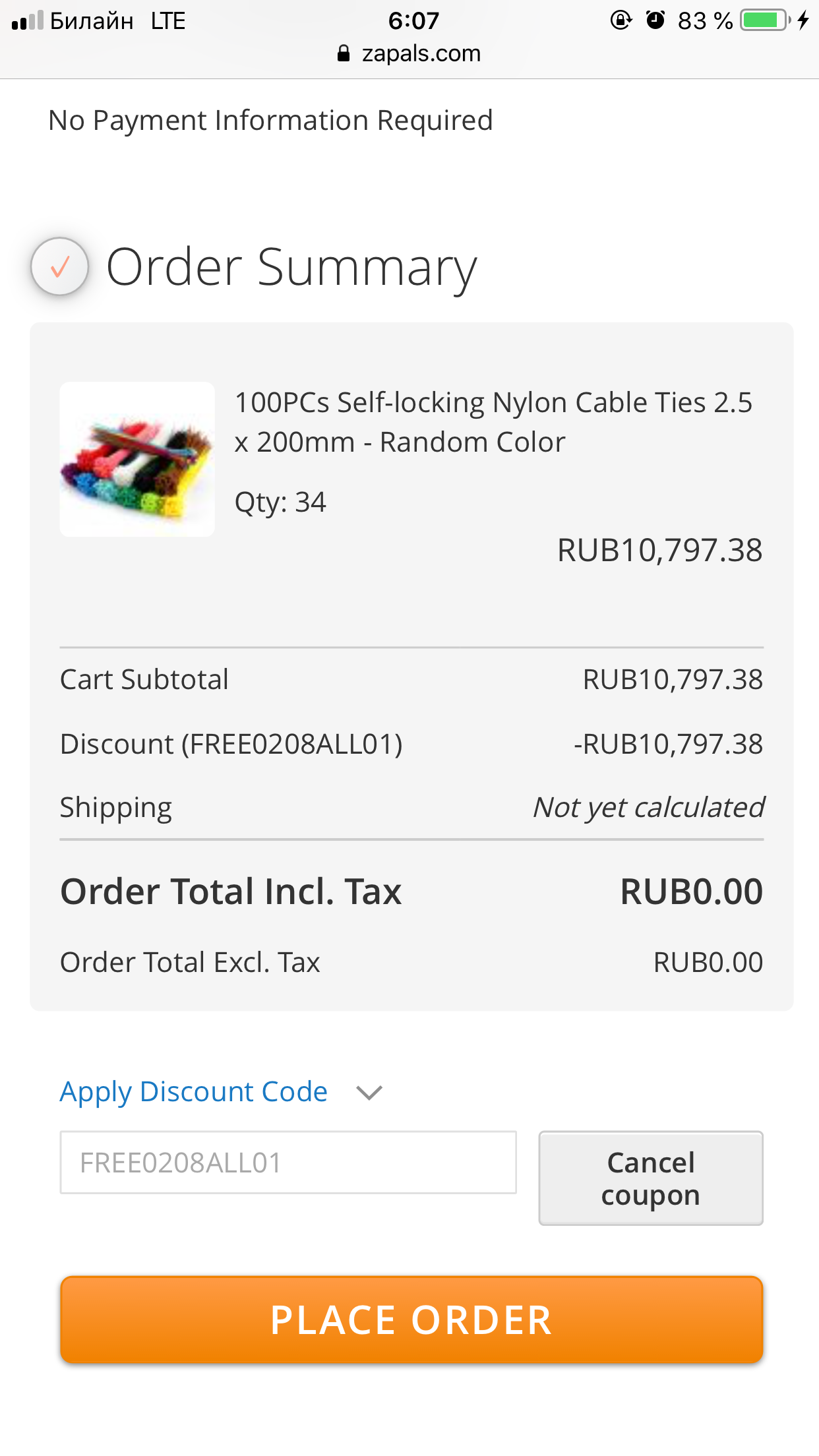
Task: Tap the cellular signal strength bars
Action: (x=27, y=21)
